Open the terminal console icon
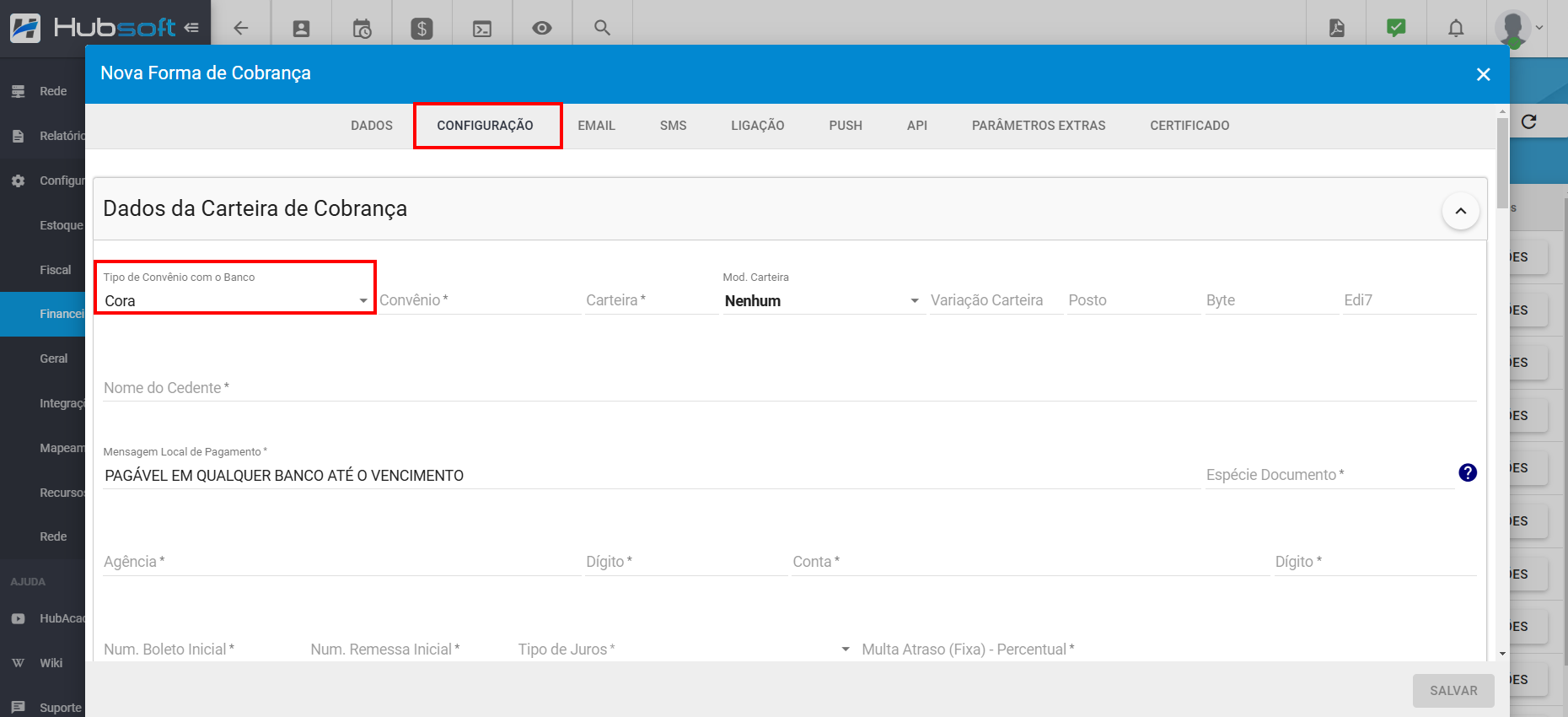Image resolution: width=1568 pixels, height=717 pixels. click(482, 29)
